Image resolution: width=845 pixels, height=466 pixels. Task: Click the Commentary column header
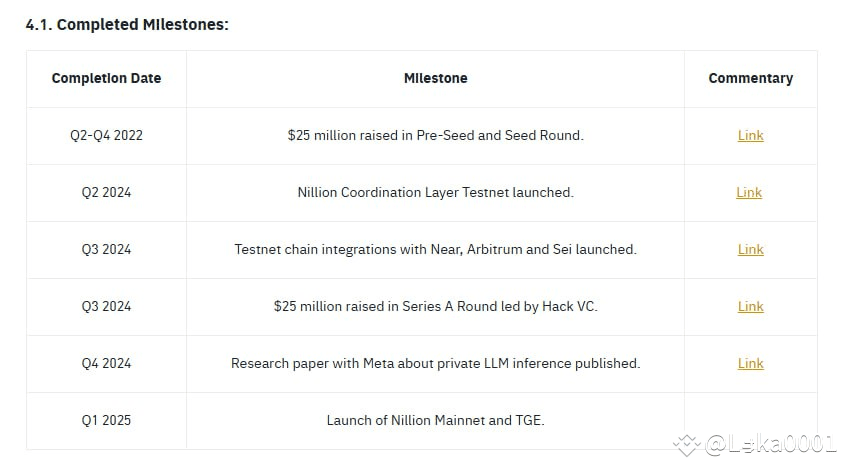click(x=750, y=78)
